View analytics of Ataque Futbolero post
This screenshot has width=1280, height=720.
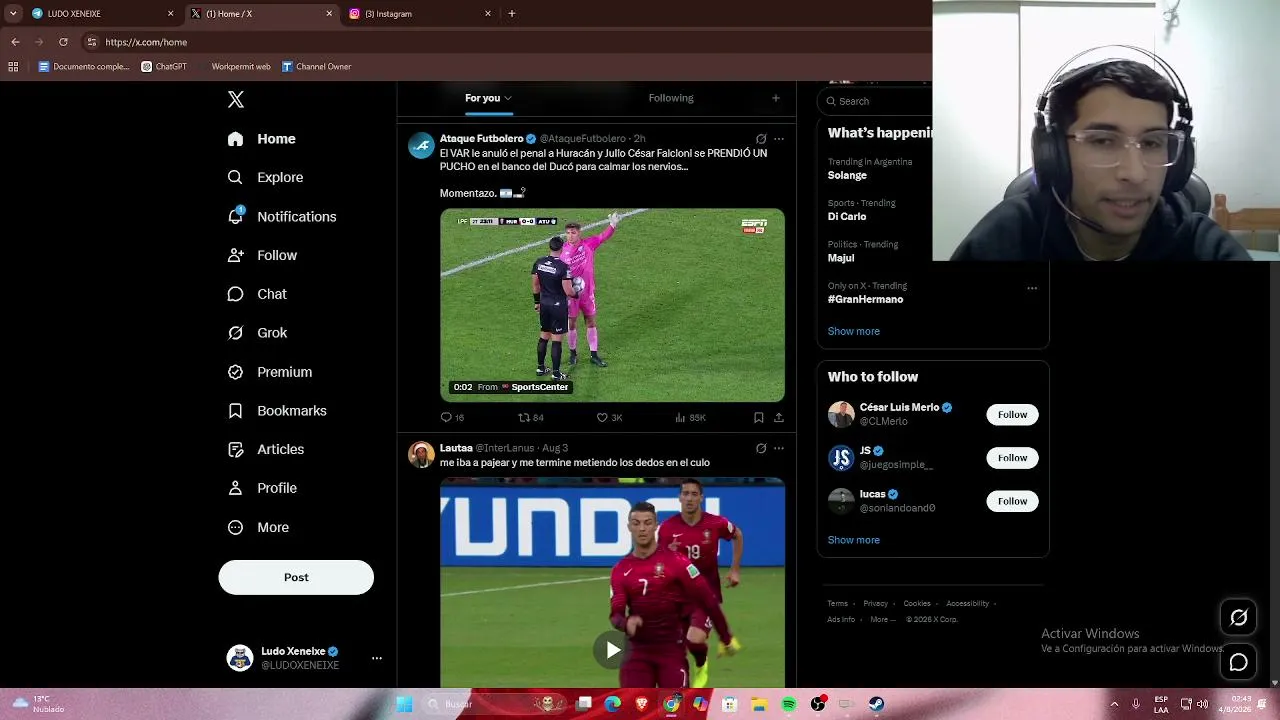click(690, 417)
